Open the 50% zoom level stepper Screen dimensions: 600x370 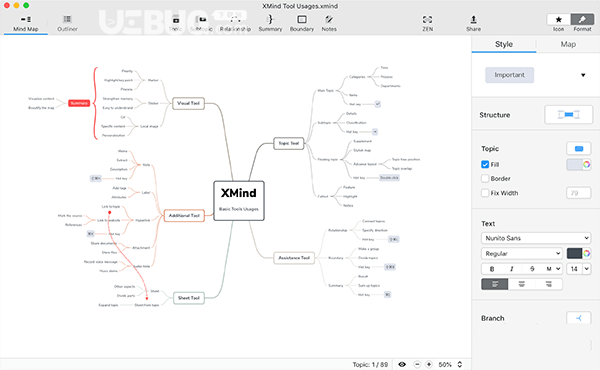click(460, 365)
